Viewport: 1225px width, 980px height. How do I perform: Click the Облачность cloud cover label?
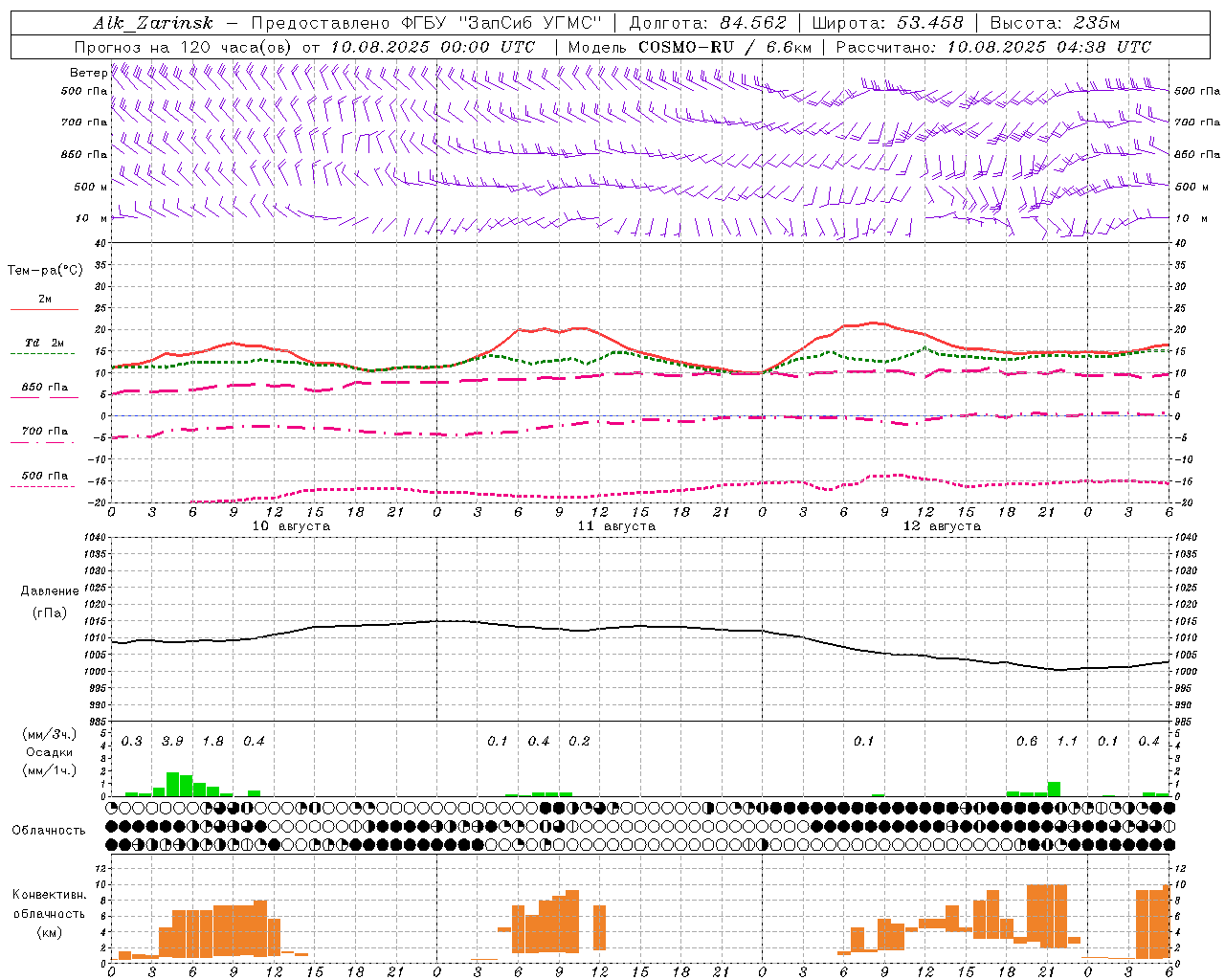(49, 830)
